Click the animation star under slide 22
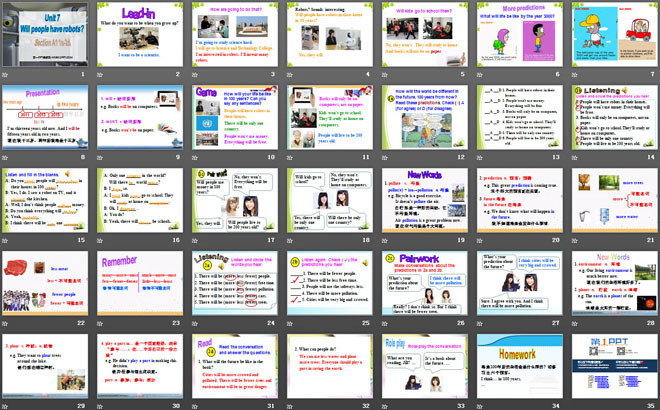Image resolution: width=660 pixels, height=410 pixels. [x=5, y=324]
